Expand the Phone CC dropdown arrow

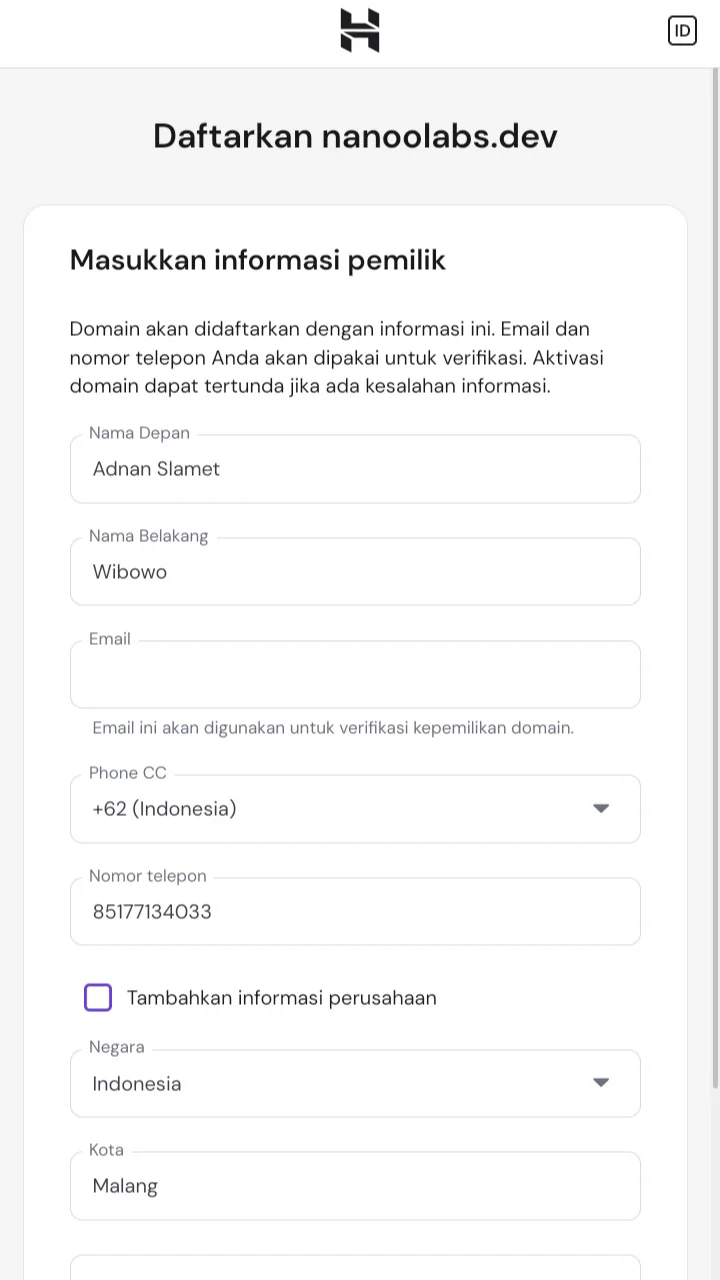tap(601, 808)
